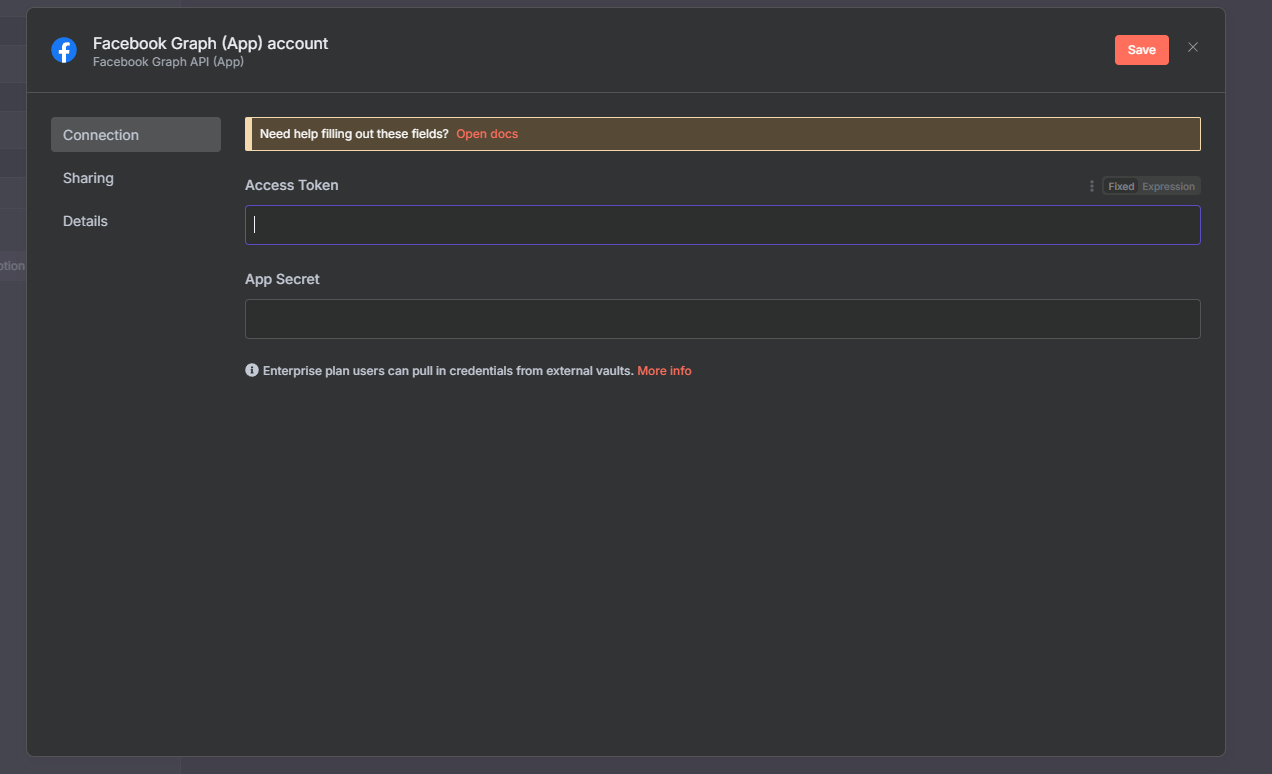
Task: Focus the Access Token input field
Action: pyautogui.click(x=723, y=225)
